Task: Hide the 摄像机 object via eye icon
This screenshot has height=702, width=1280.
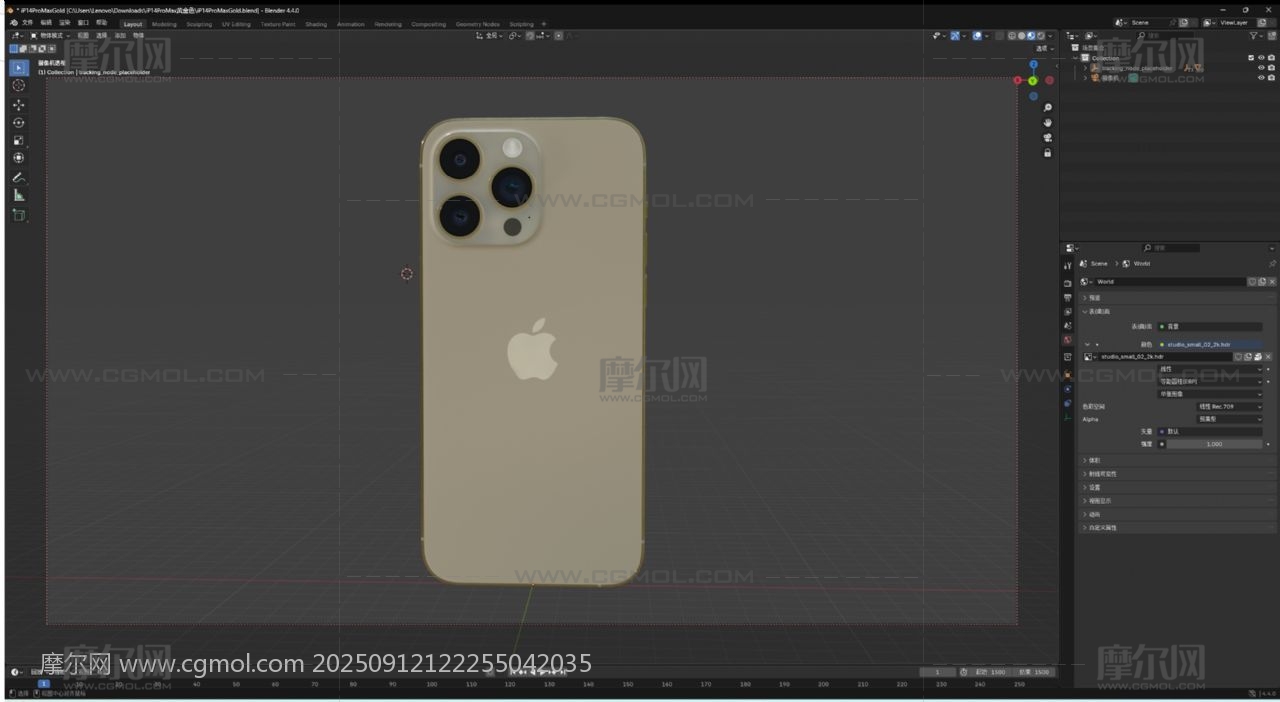Action: coord(1261,78)
